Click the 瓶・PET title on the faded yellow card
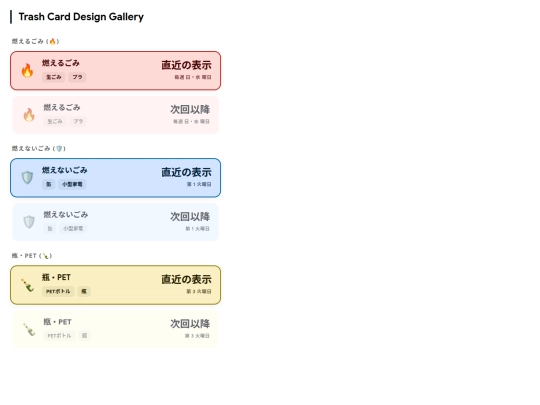Viewport: 540px width, 405px height. 58,322
